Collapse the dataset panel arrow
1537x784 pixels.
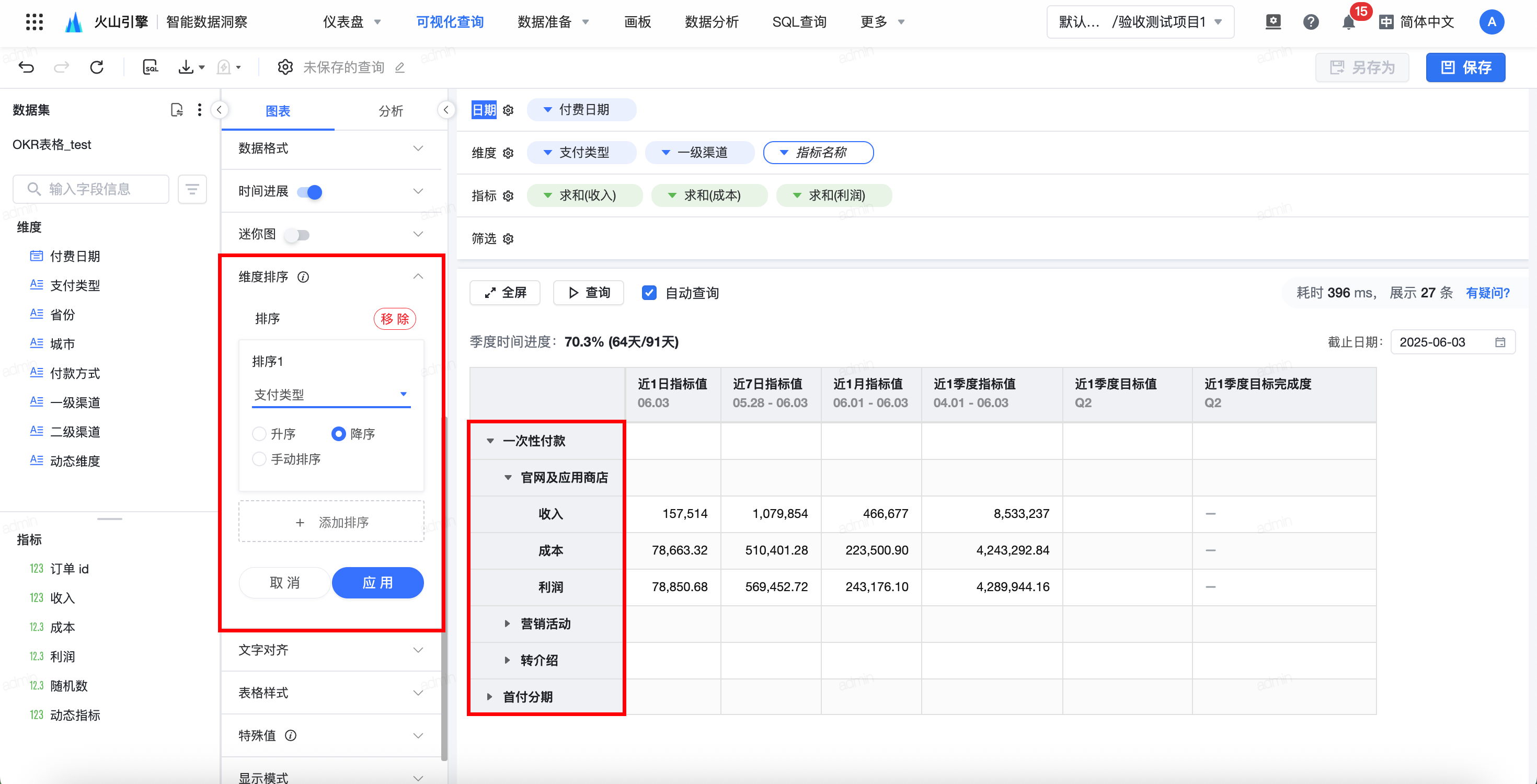click(220, 110)
